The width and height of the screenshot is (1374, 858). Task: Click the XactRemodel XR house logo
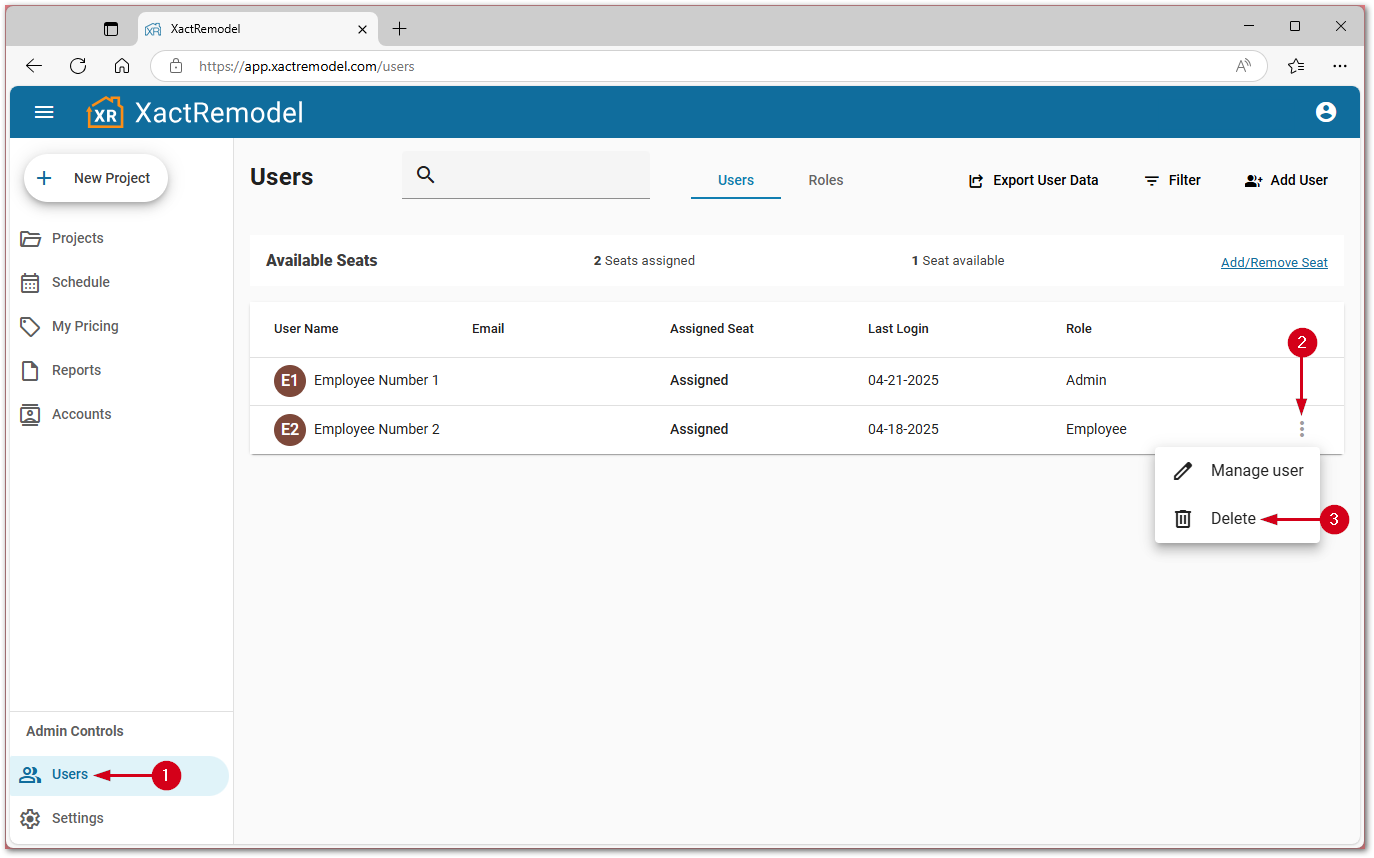[x=105, y=112]
